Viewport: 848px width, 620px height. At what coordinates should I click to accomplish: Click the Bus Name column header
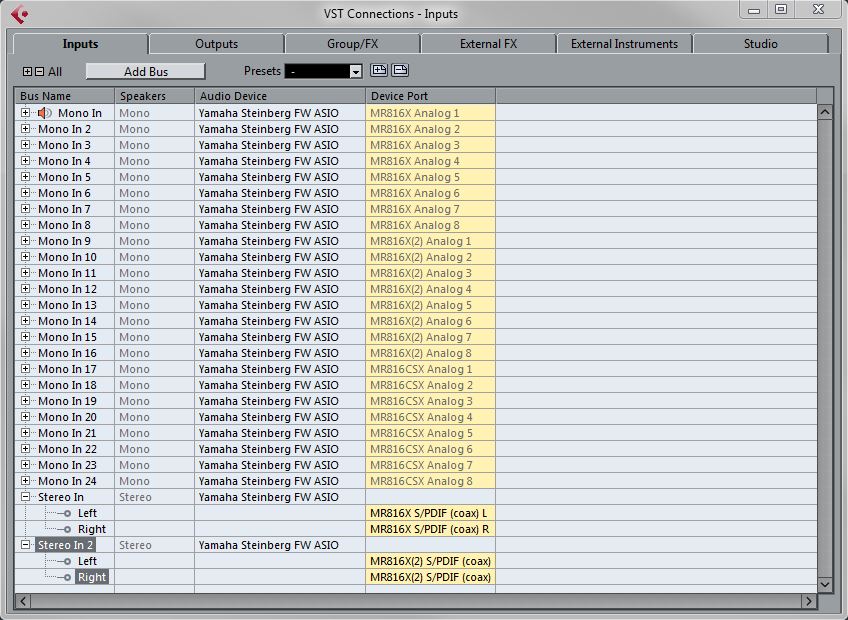[65, 96]
